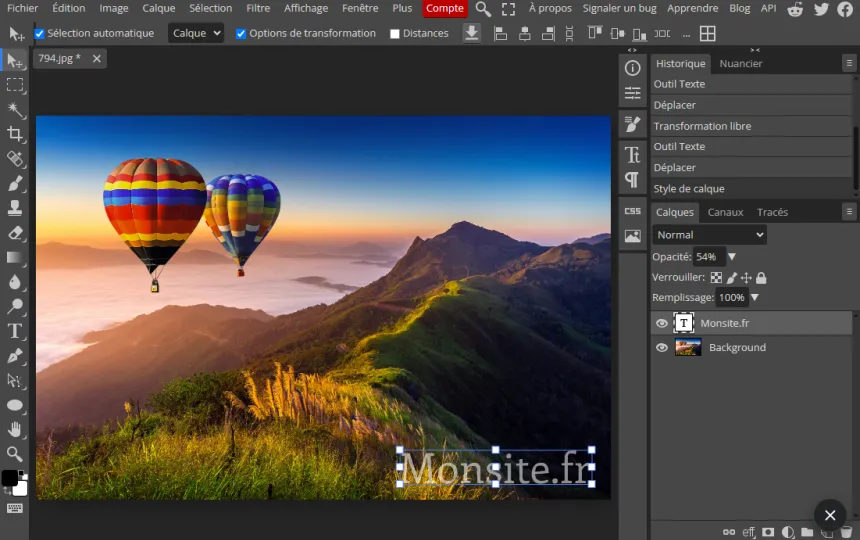Activate the Type tool in left toolbar

pos(15,331)
